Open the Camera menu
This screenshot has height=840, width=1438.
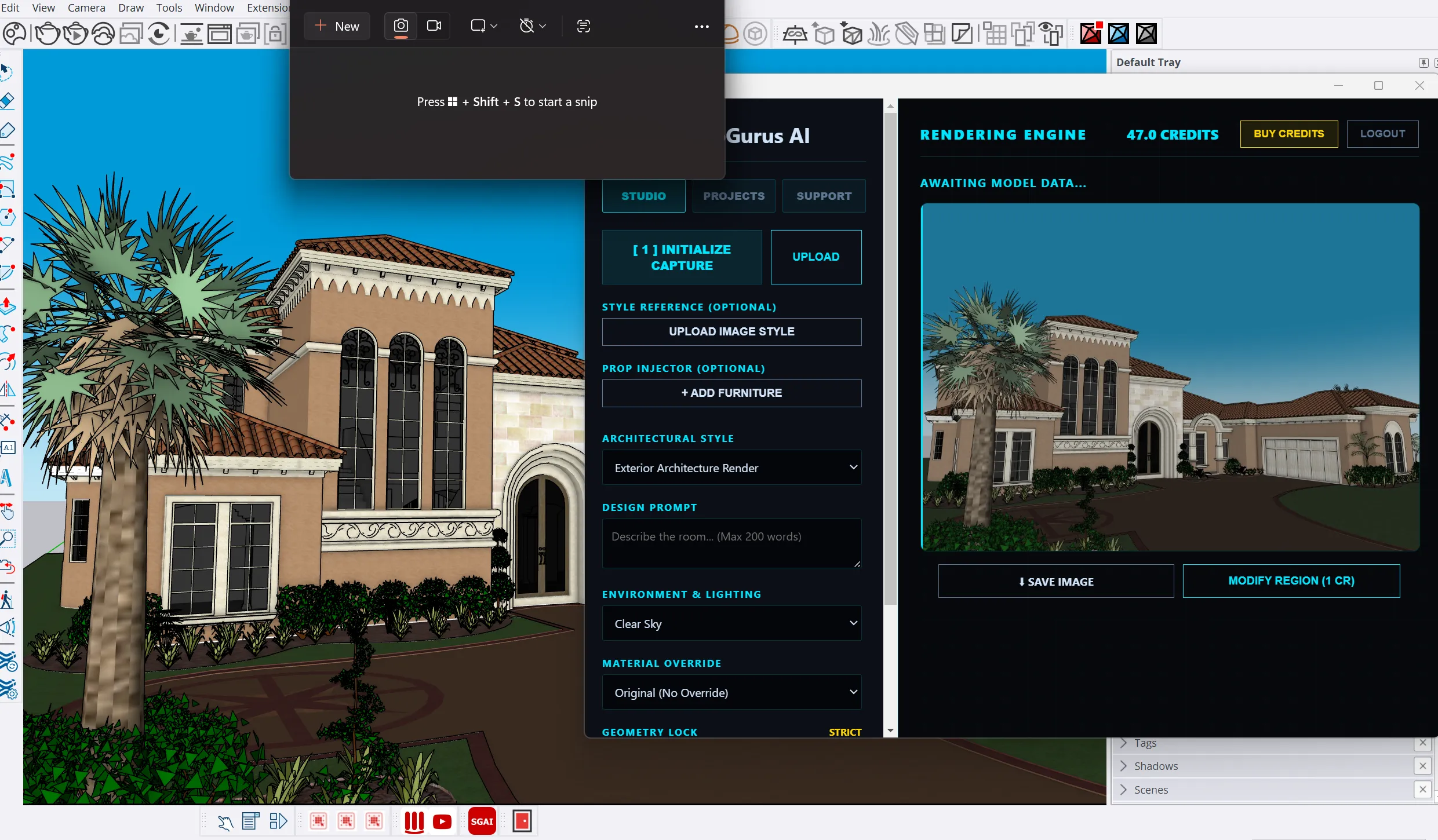[x=86, y=8]
